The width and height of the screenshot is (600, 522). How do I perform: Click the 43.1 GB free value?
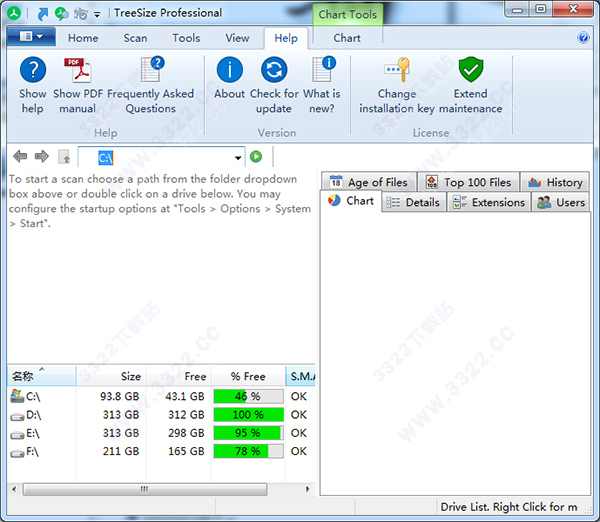click(185, 396)
